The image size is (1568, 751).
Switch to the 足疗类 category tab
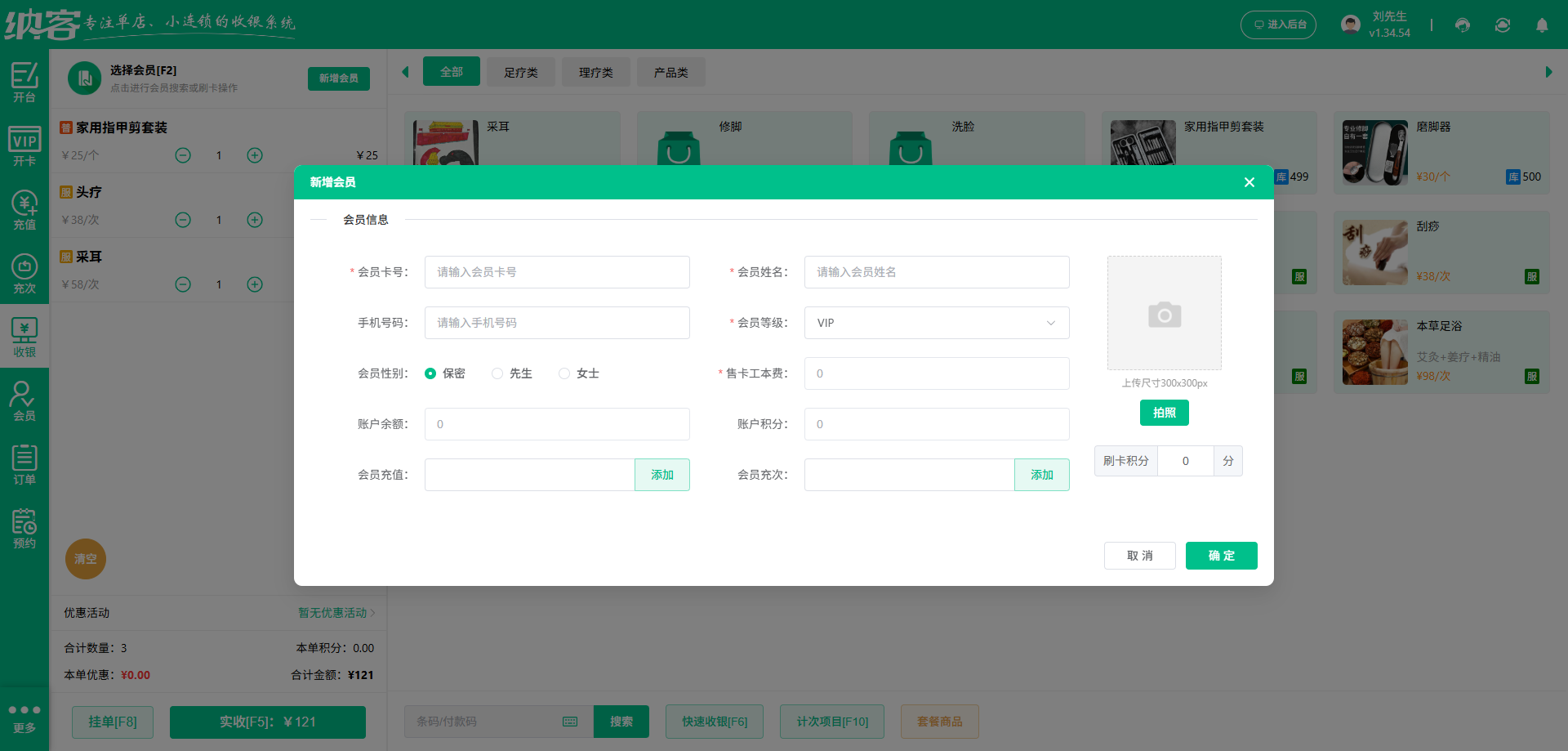pos(520,72)
